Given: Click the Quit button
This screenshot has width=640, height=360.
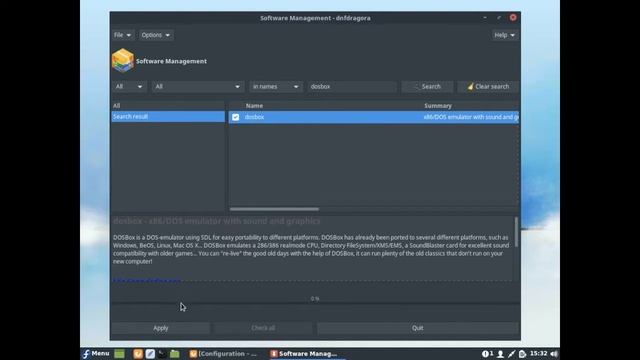Looking at the screenshot, I should [418, 328].
